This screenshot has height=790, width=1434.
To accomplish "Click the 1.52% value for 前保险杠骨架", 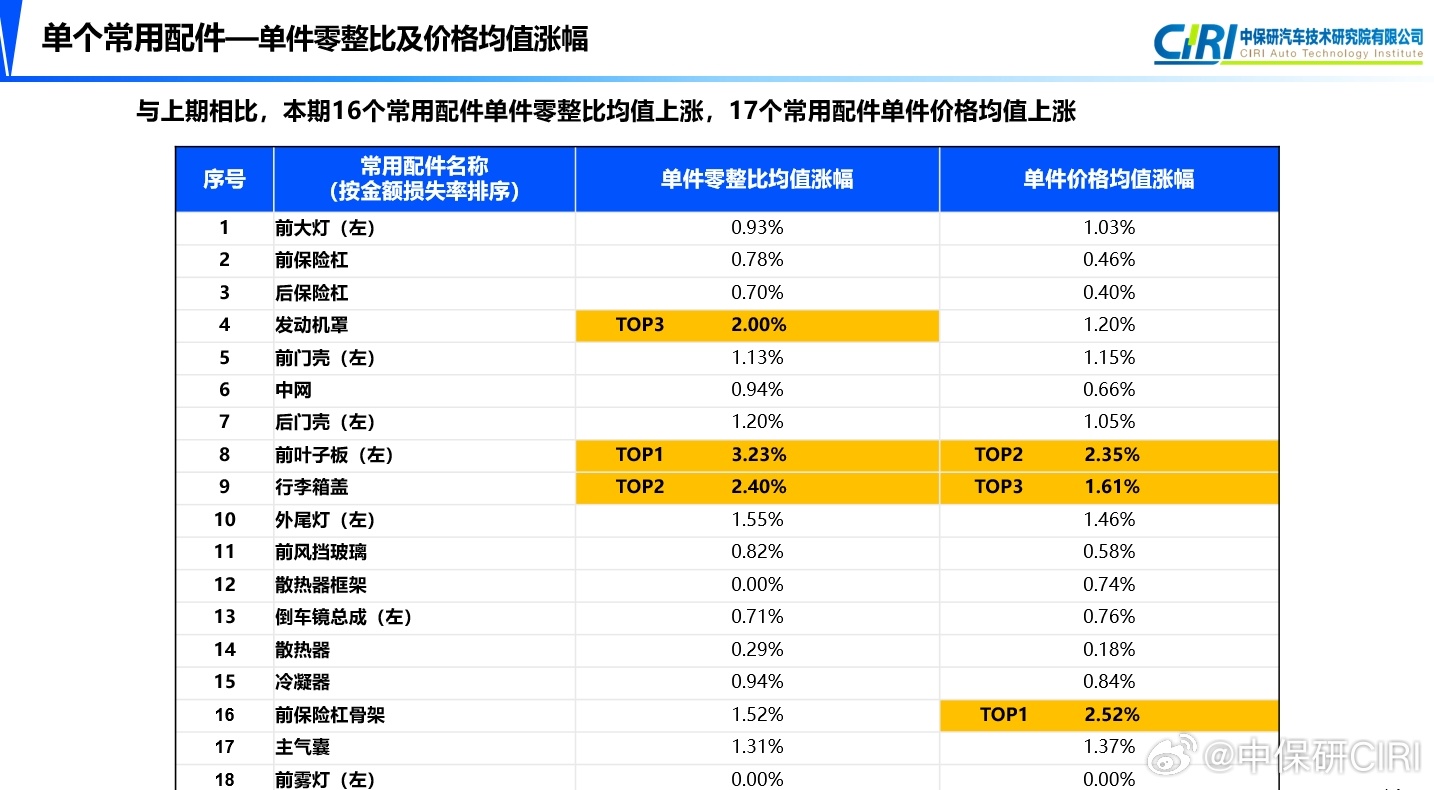I will click(x=757, y=715).
